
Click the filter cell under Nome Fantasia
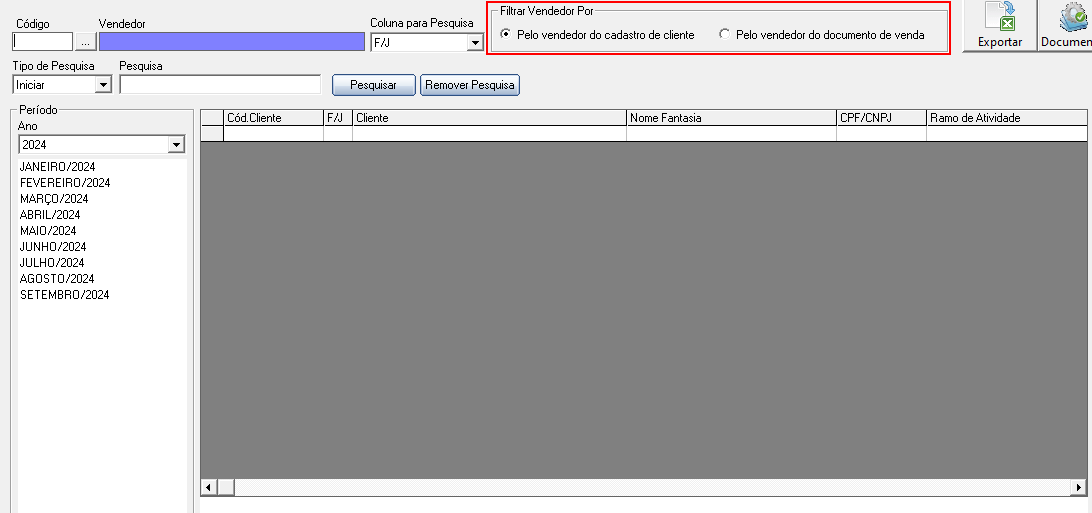[731, 134]
